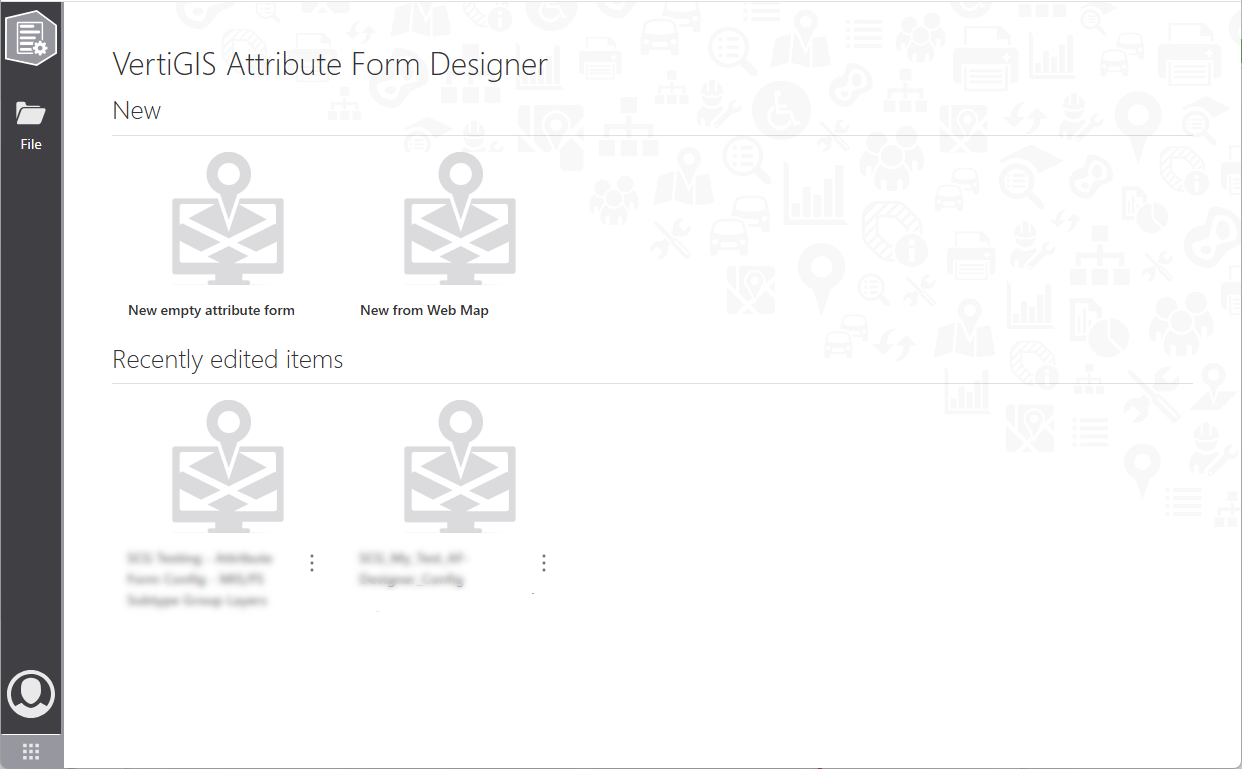Screen dimensions: 1242x769
Task: Expand the second recent item's three-dot menu
Action: [x=544, y=563]
